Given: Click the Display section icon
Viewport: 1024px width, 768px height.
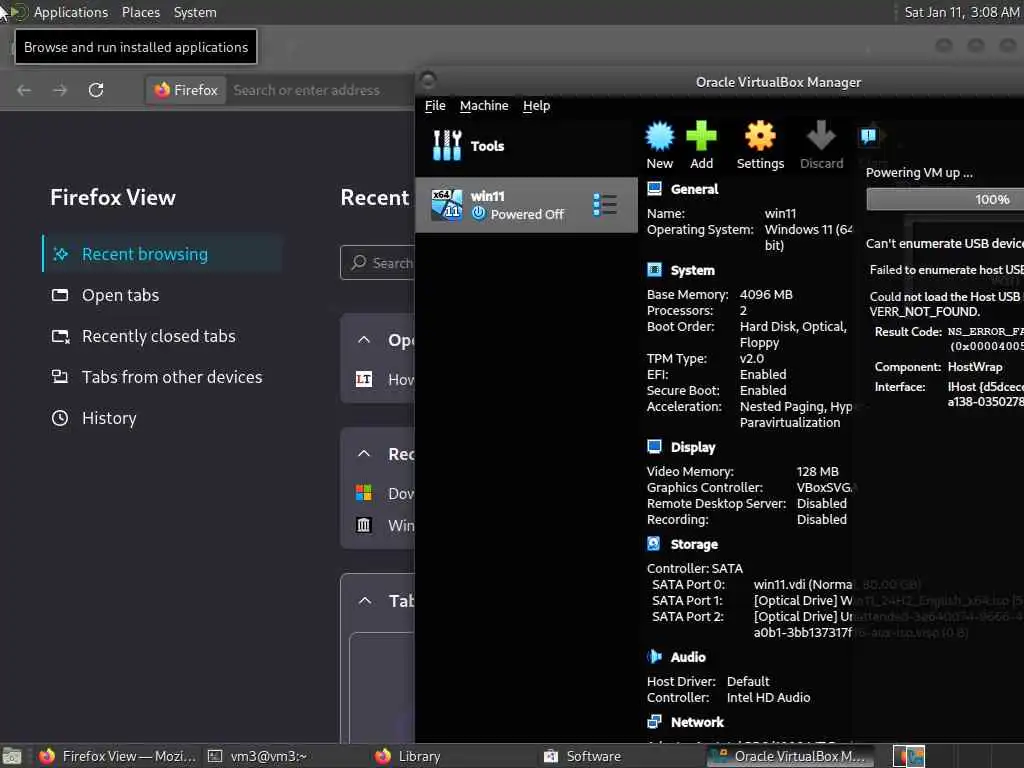Looking at the screenshot, I should click(x=654, y=447).
